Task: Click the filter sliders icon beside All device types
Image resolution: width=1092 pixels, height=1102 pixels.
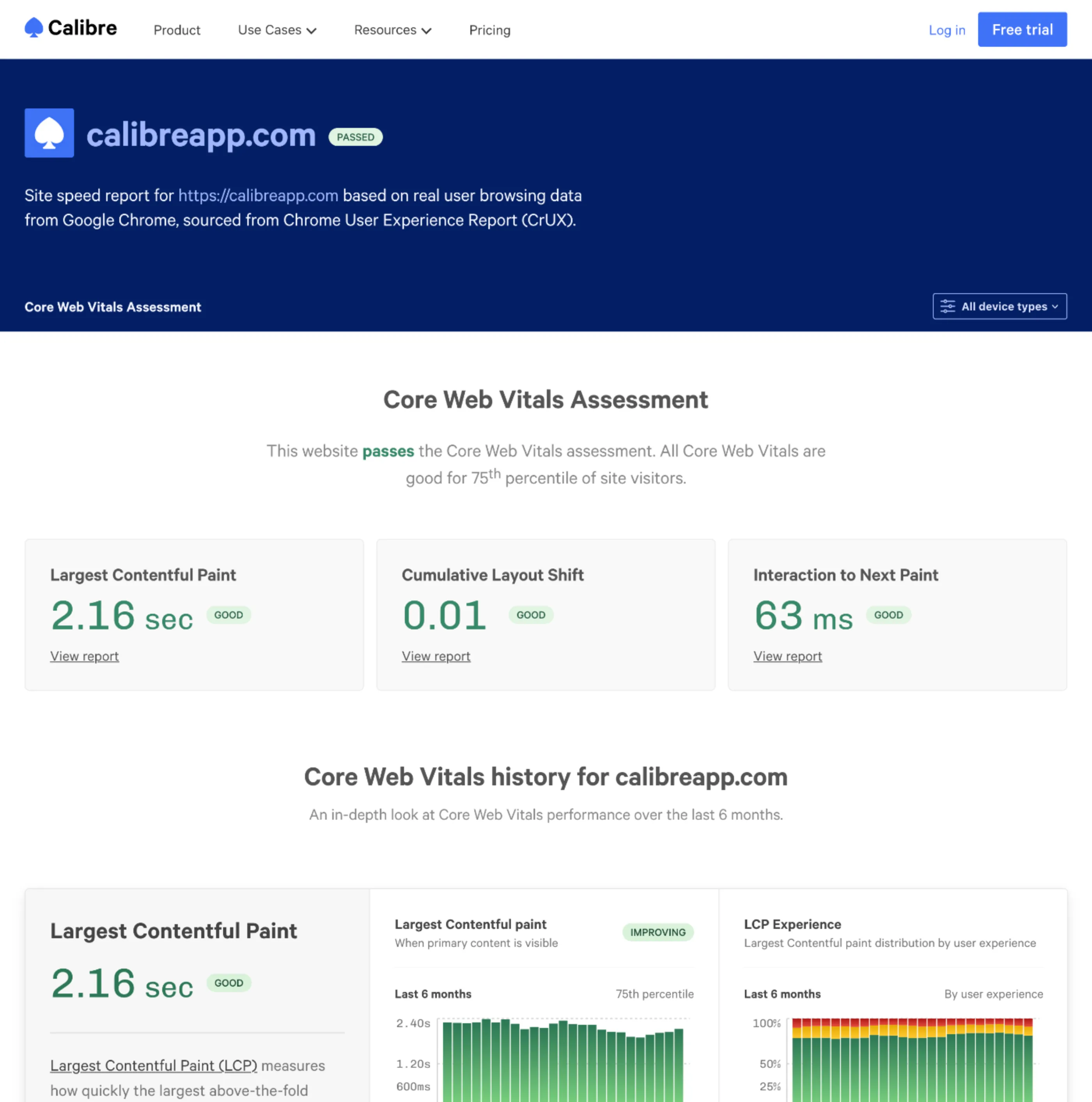Action: (x=948, y=306)
